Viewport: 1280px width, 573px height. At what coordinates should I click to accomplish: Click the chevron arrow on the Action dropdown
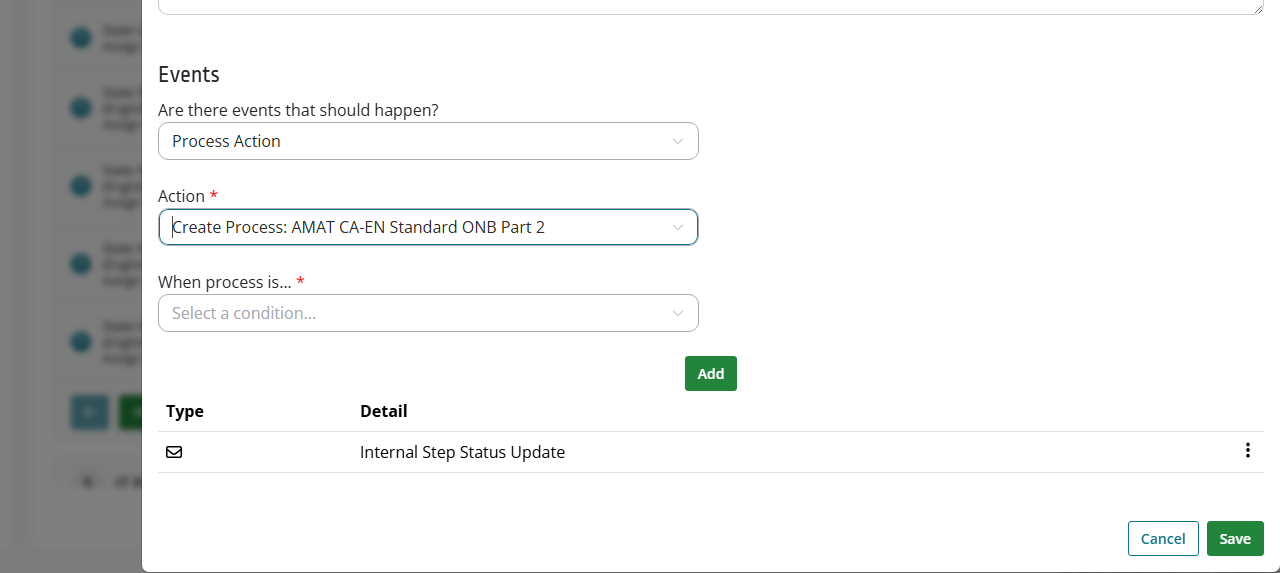click(x=678, y=227)
